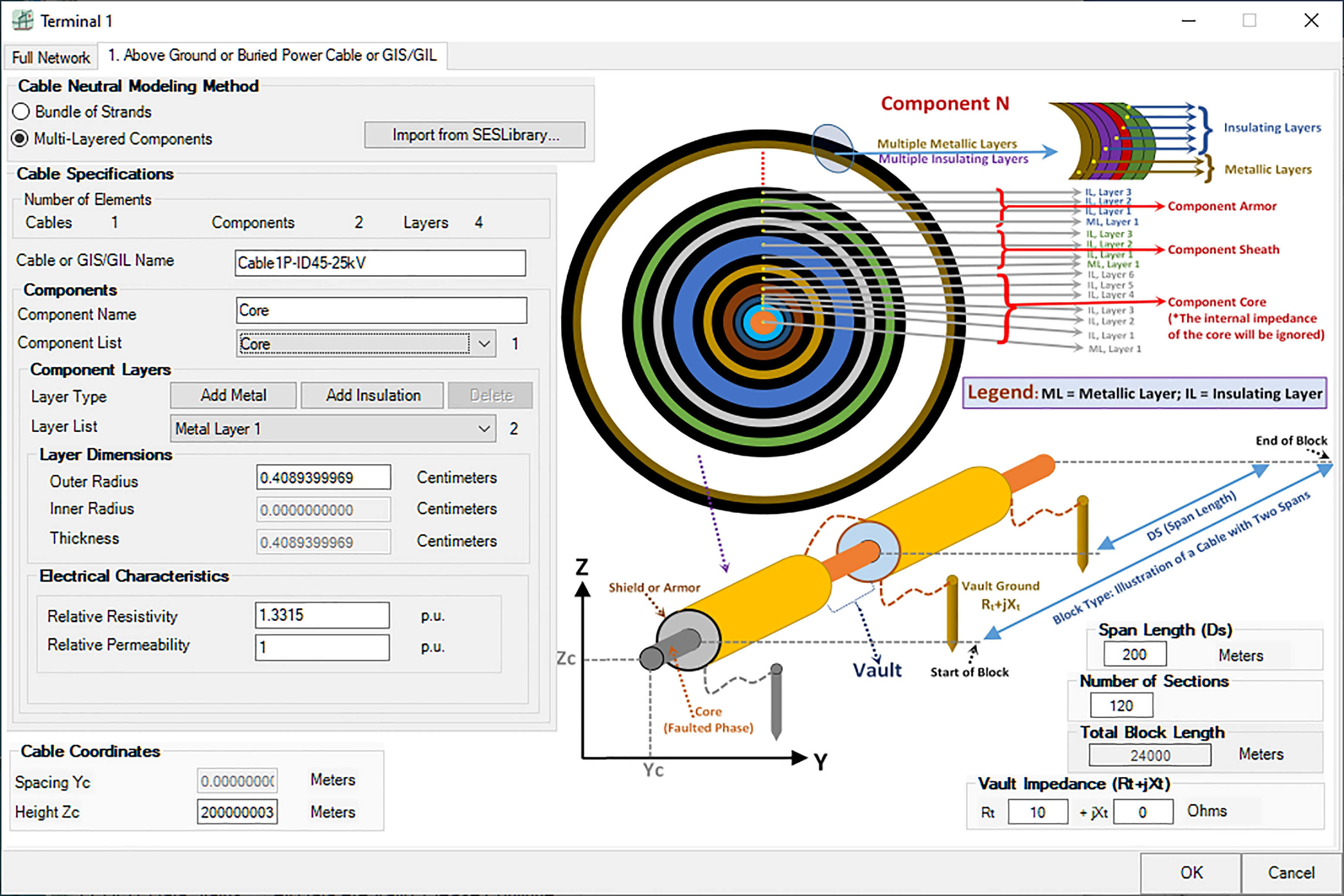1344x896 pixels.
Task: Click the Cancel button
Action: 1291,873
